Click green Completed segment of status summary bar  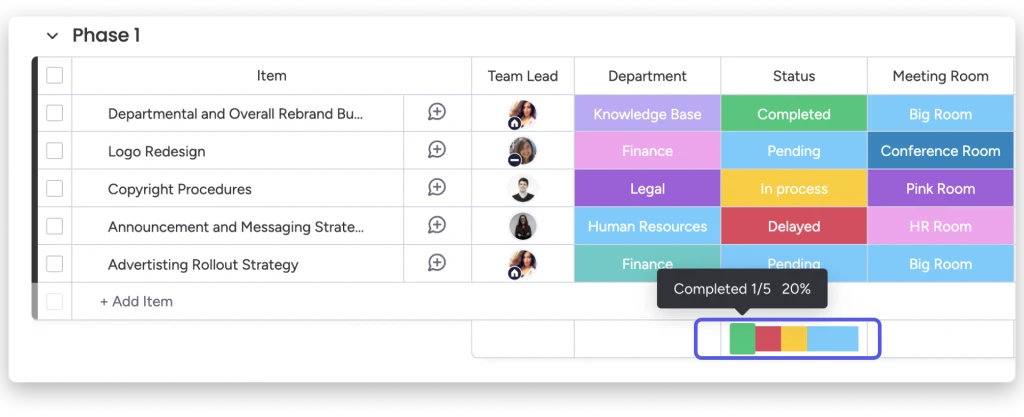coord(743,339)
